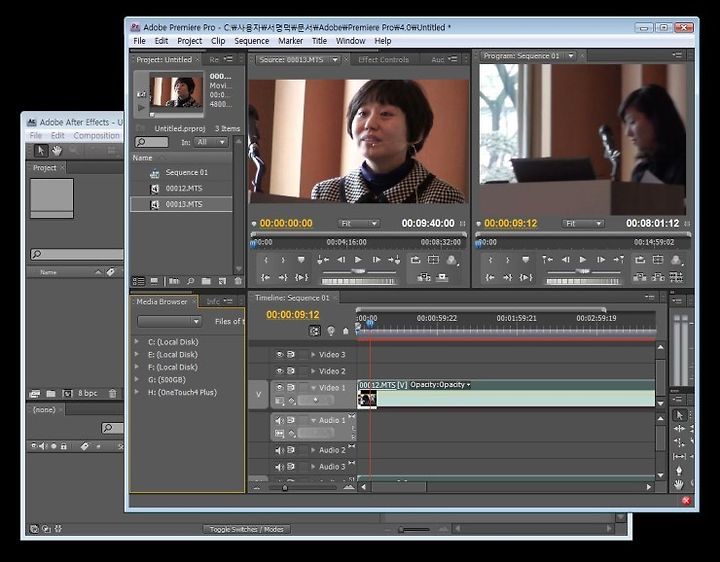Open Project panel In: All dropdown
This screenshot has width=720, height=562.
coord(211,142)
